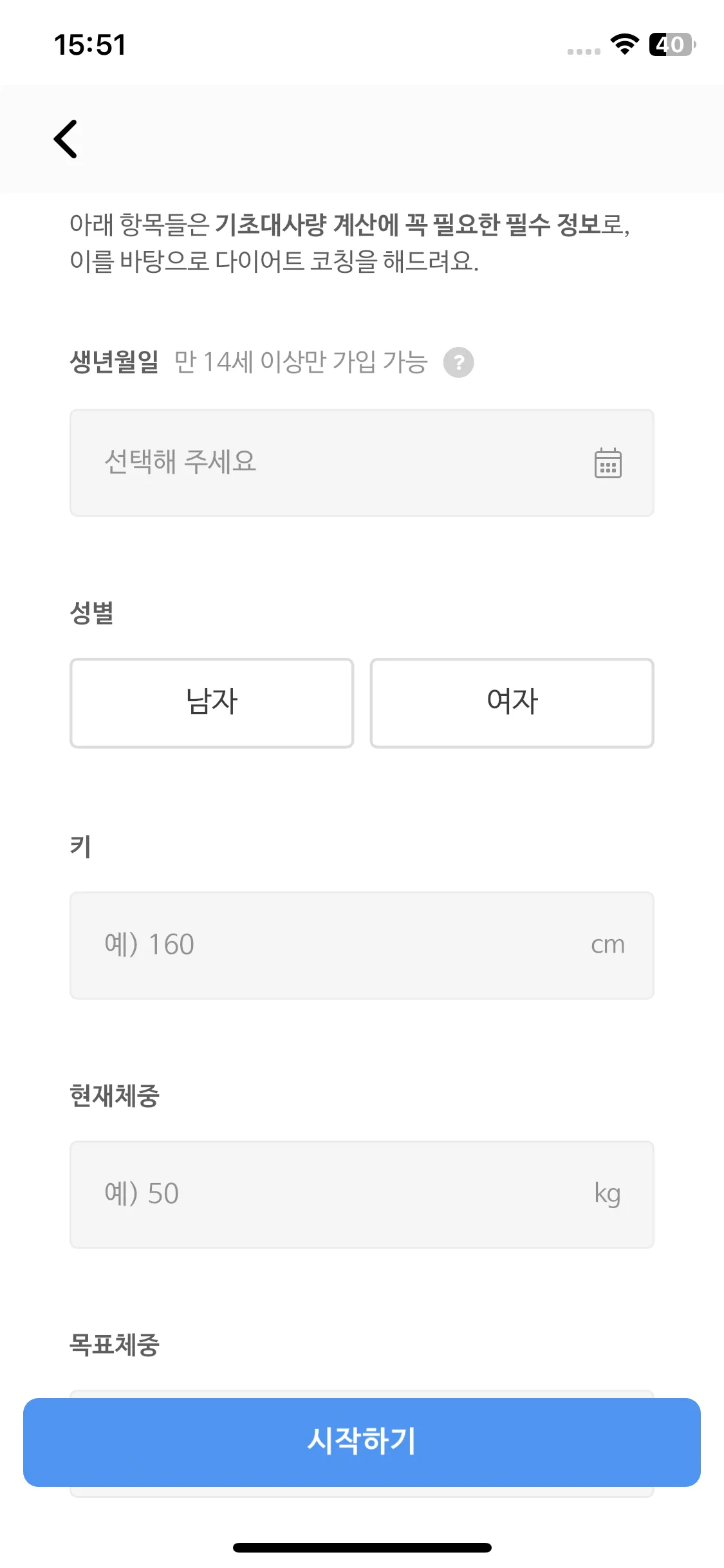Viewport: 724px width, 1568px height.
Task: Tap the back arrow icon
Action: (x=66, y=138)
